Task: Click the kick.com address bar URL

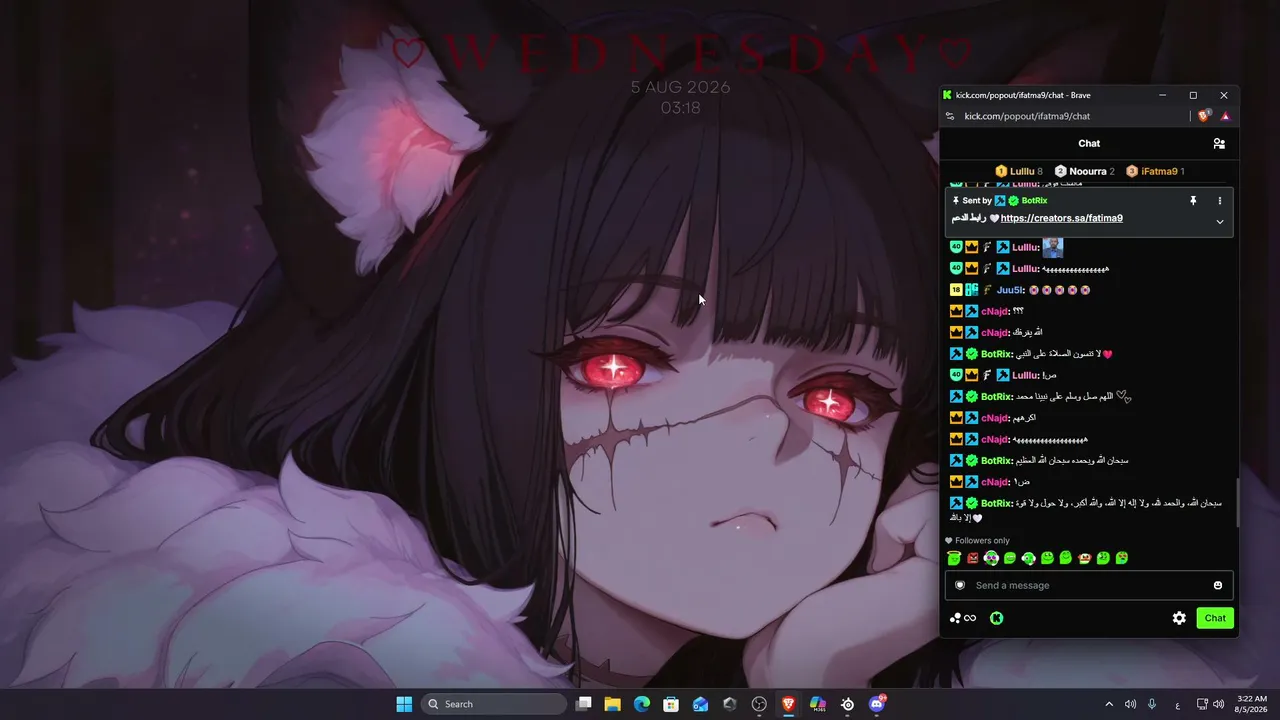Action: click(1027, 116)
